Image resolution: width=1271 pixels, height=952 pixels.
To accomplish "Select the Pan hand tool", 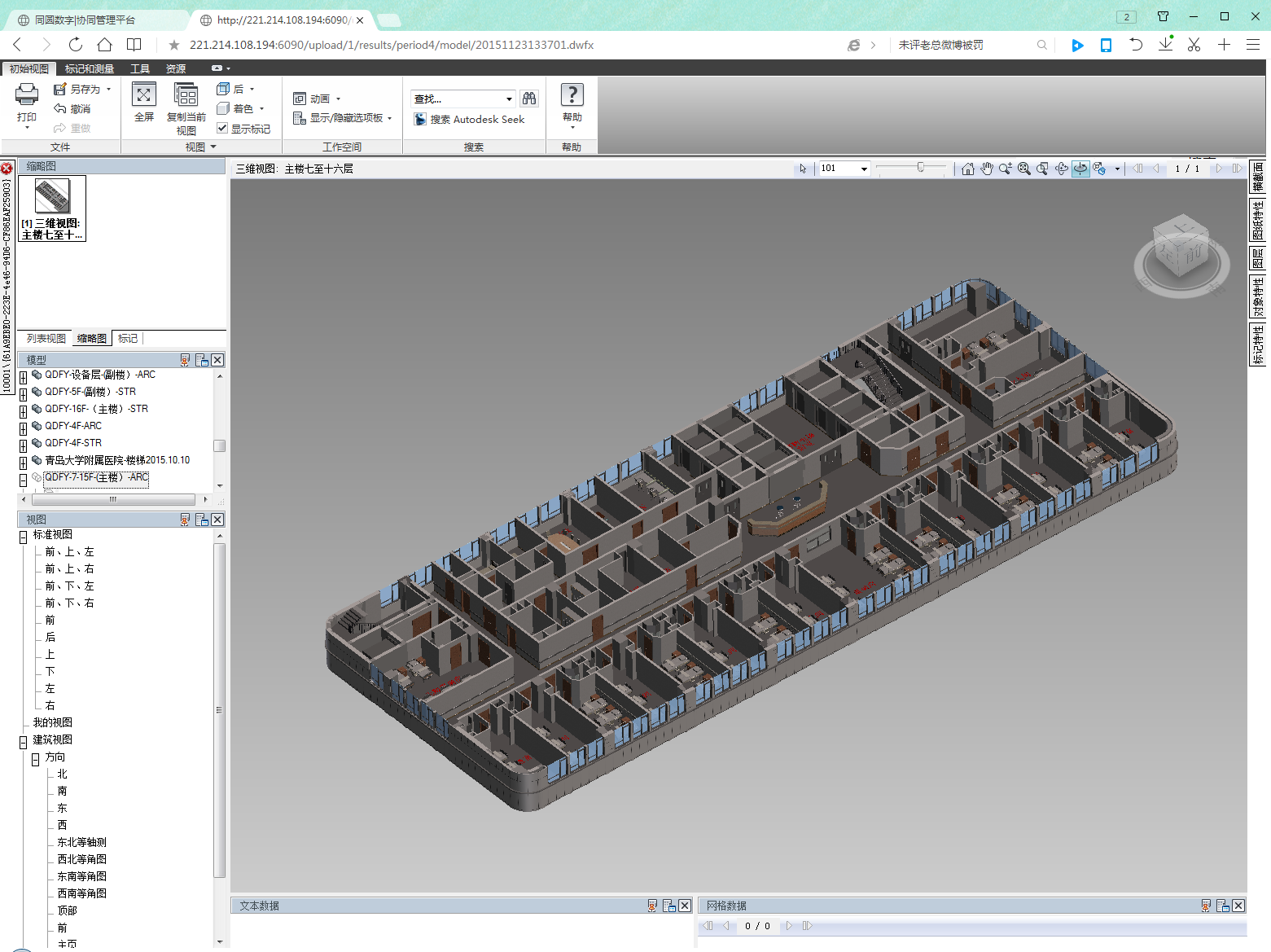I will click(987, 169).
